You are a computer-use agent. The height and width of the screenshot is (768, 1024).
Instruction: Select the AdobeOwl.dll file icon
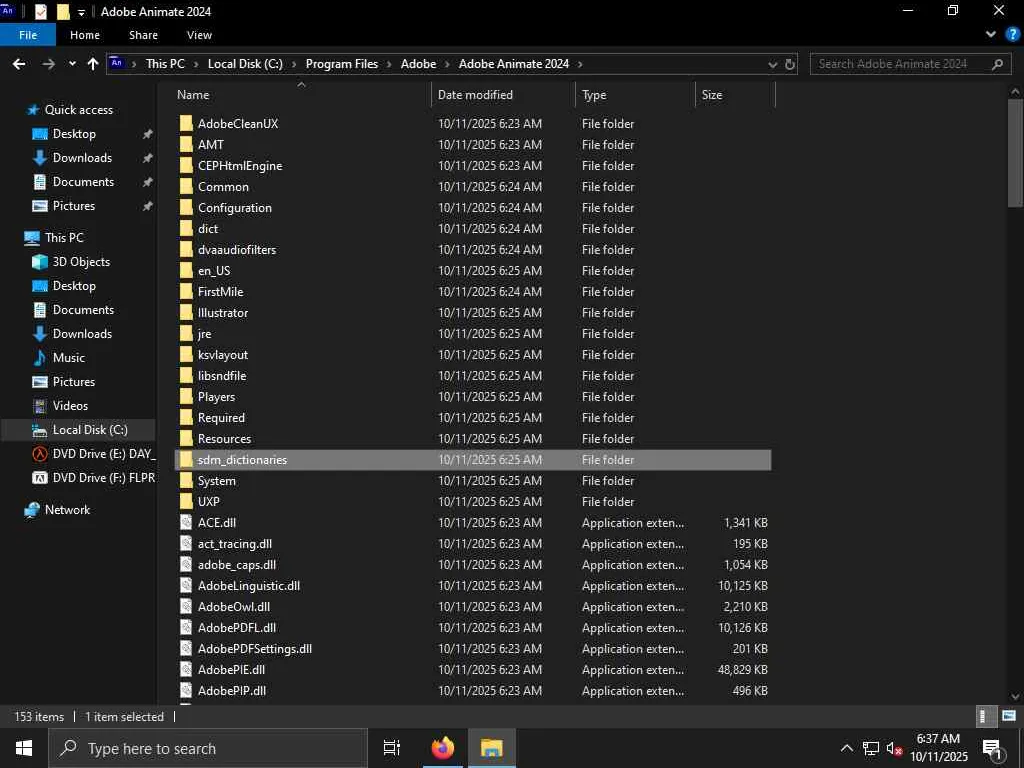click(x=186, y=607)
